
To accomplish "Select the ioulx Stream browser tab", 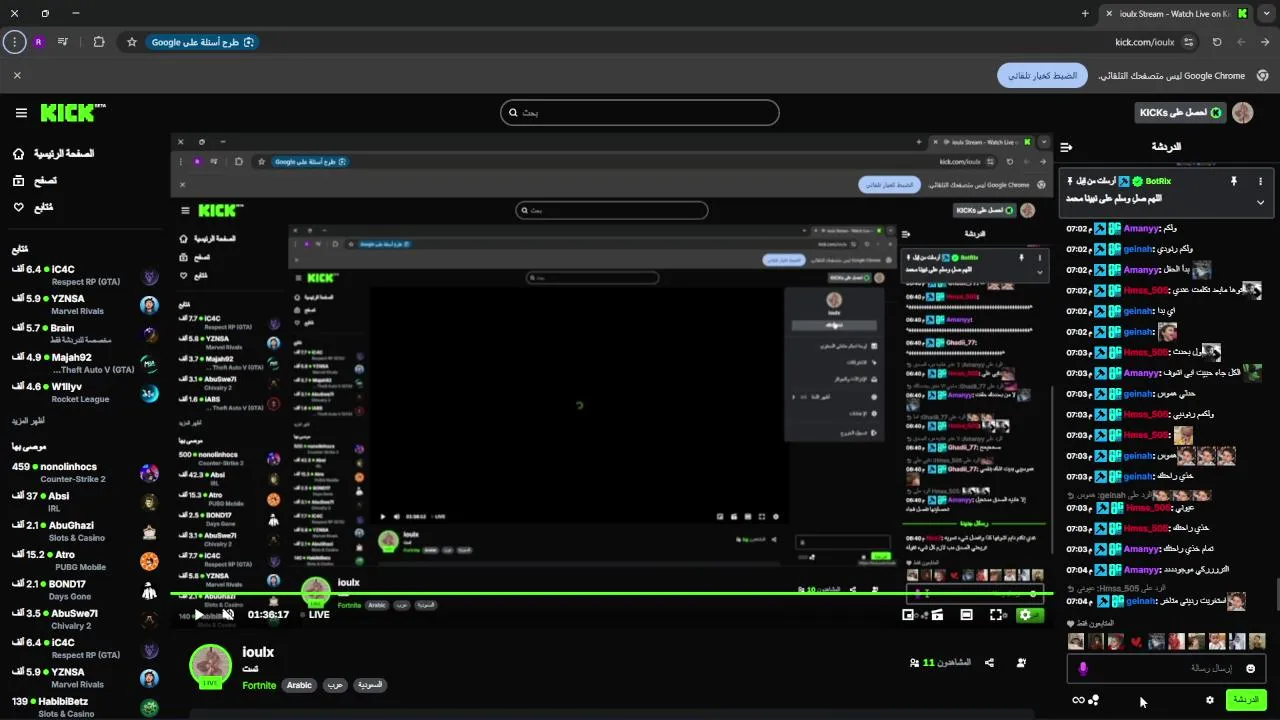I will point(1178,14).
